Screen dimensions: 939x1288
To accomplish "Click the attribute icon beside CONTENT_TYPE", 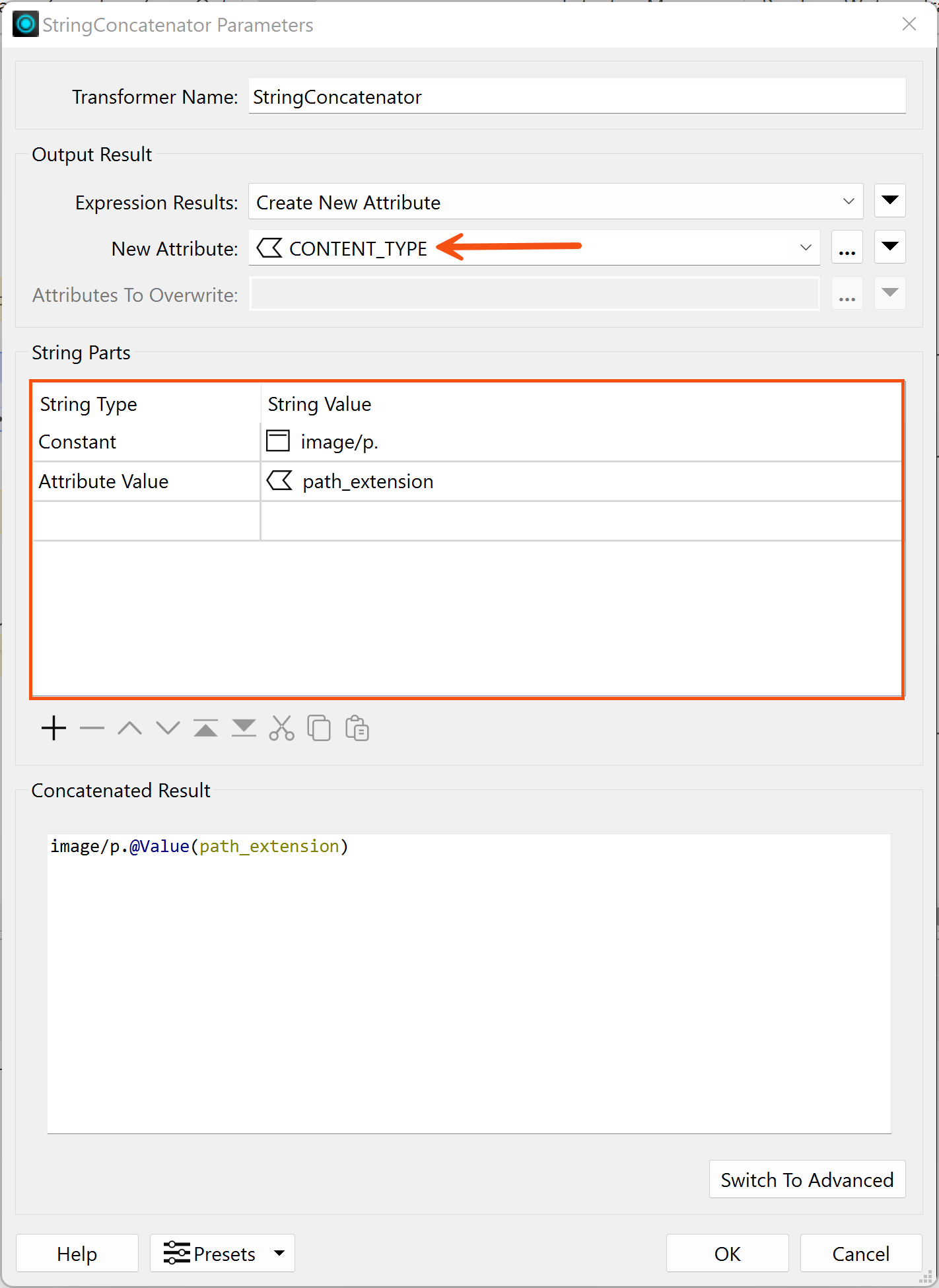I will coord(269,248).
